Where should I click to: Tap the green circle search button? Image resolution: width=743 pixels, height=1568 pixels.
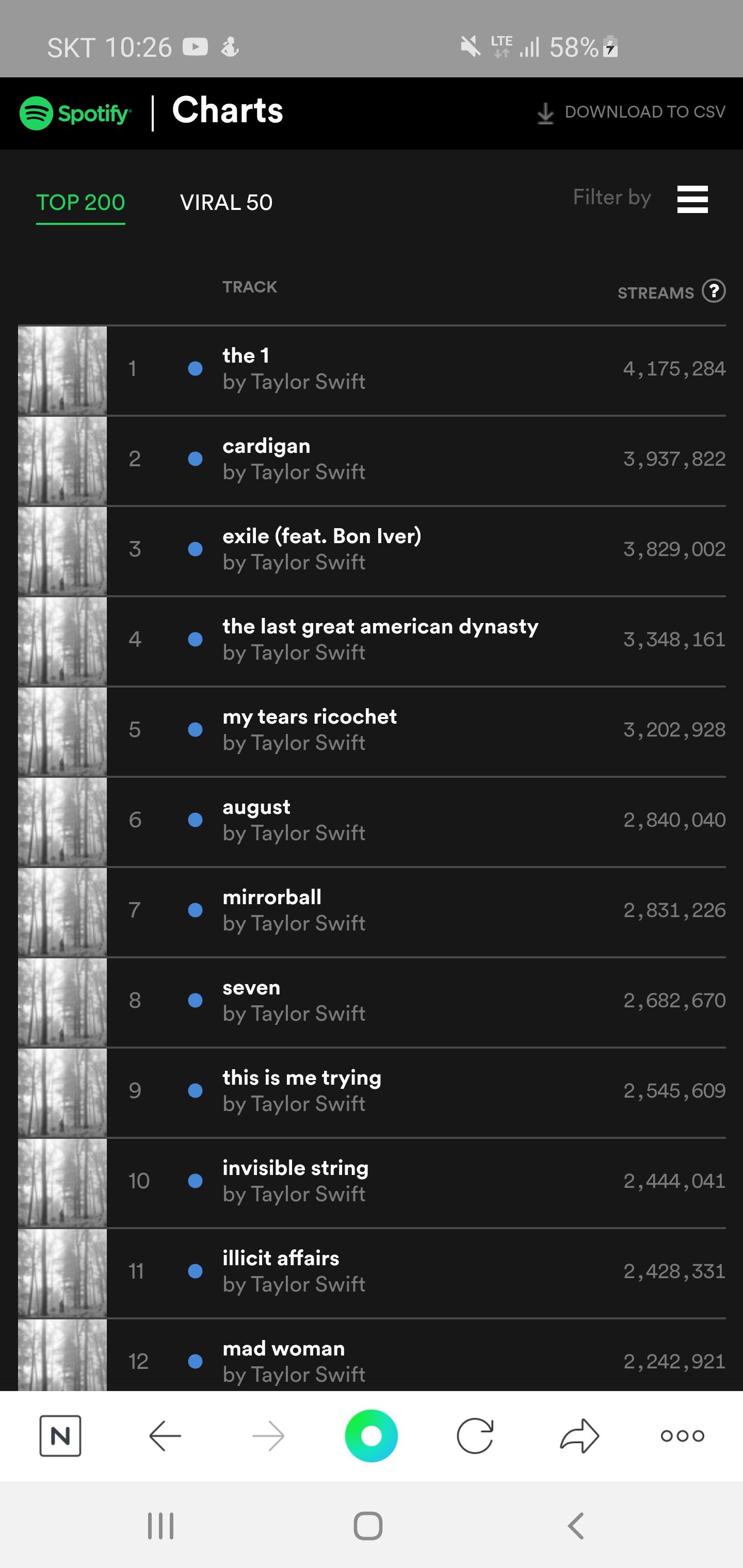click(371, 1436)
